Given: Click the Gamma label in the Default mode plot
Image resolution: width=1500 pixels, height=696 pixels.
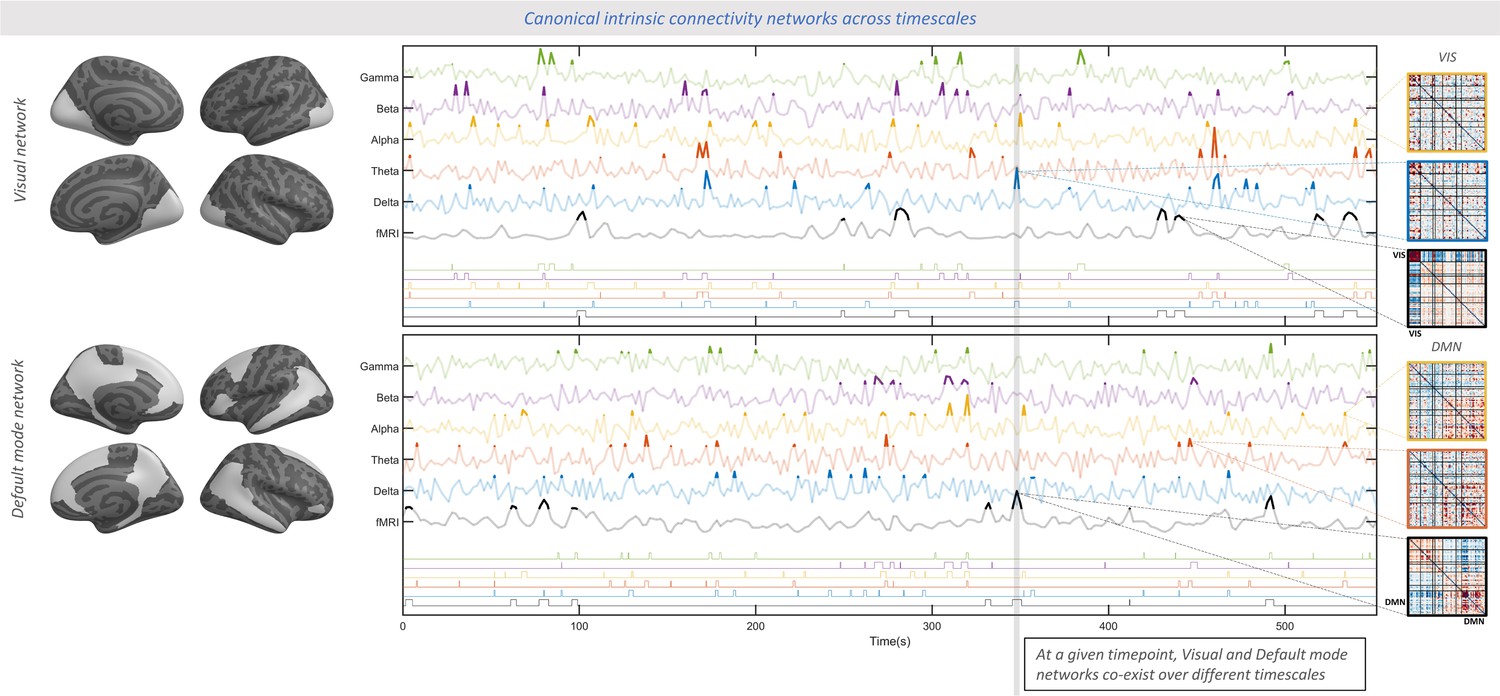Looking at the screenshot, I should [x=380, y=366].
